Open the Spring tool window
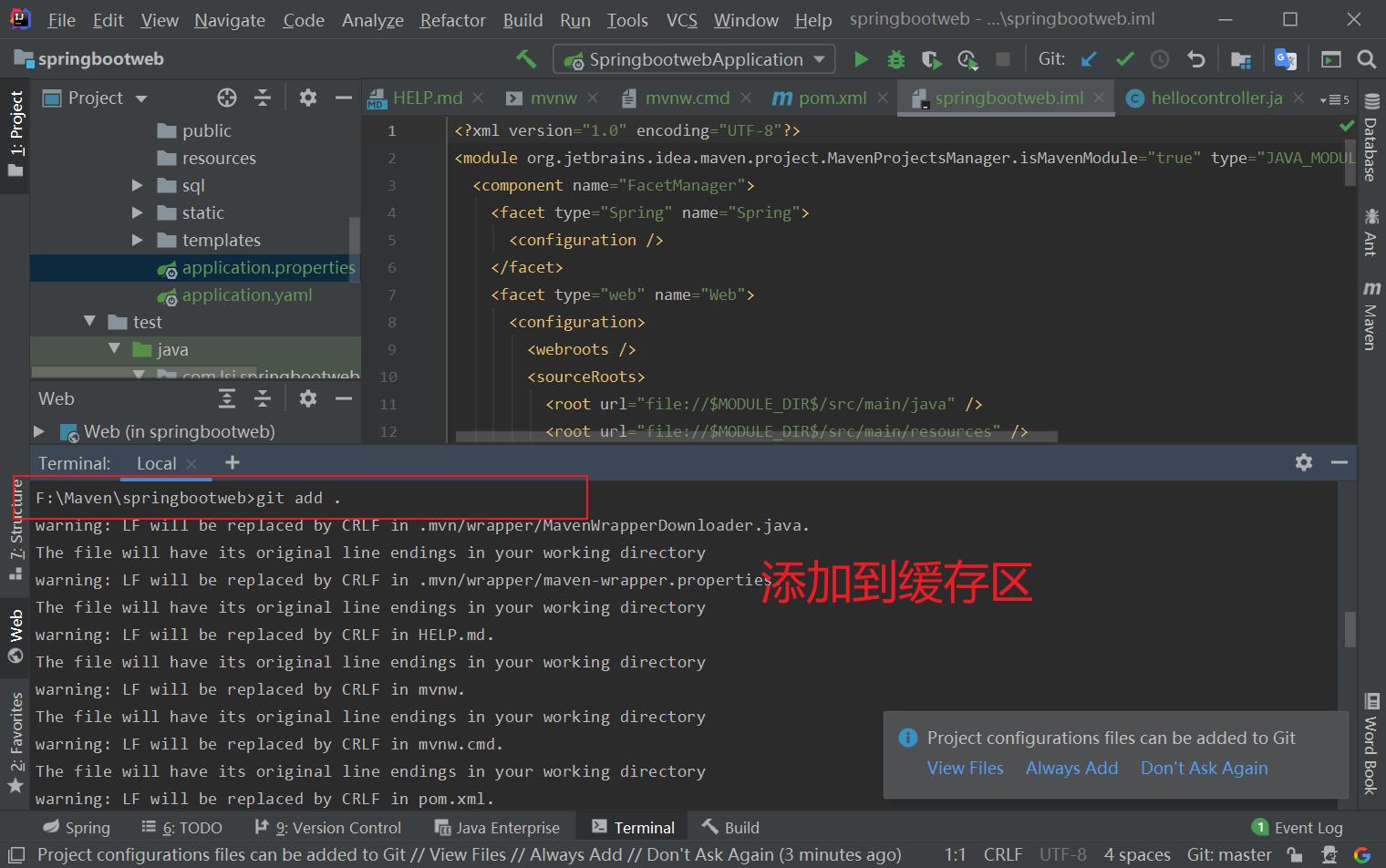The width and height of the screenshot is (1386, 868). pyautogui.click(x=77, y=827)
